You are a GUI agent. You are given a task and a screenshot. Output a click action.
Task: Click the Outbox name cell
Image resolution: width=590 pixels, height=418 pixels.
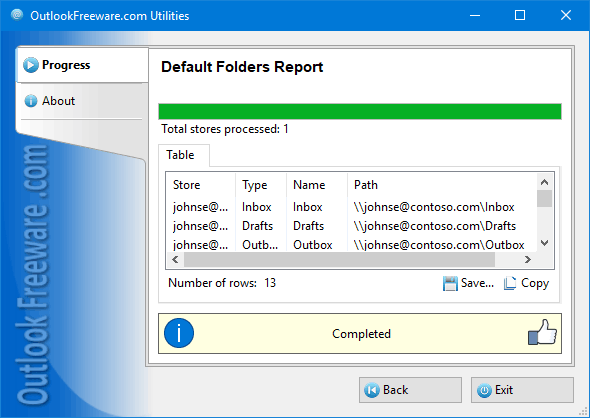(x=313, y=245)
